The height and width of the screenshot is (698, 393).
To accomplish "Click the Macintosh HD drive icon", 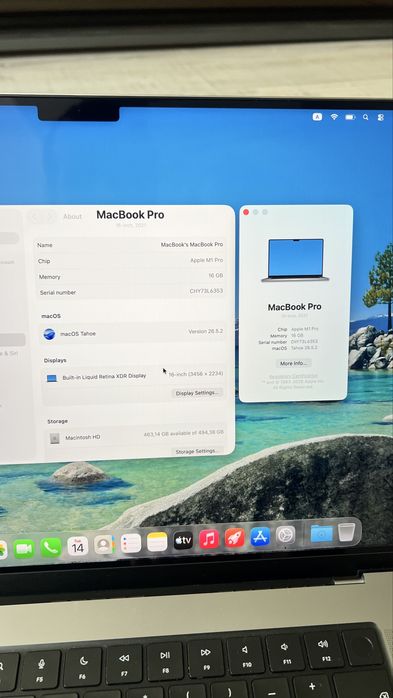I will click(55, 438).
